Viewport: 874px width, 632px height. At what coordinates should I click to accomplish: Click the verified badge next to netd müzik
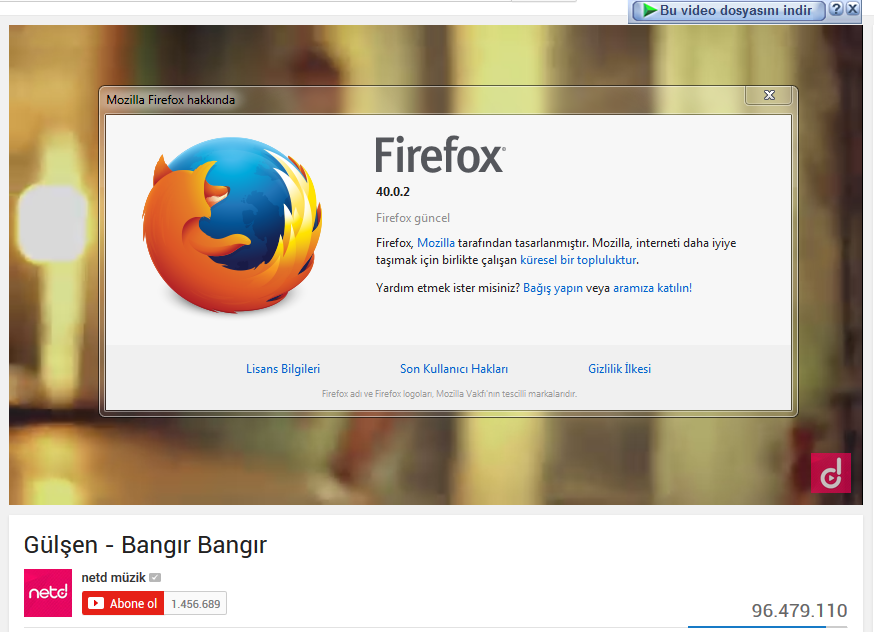click(x=156, y=577)
